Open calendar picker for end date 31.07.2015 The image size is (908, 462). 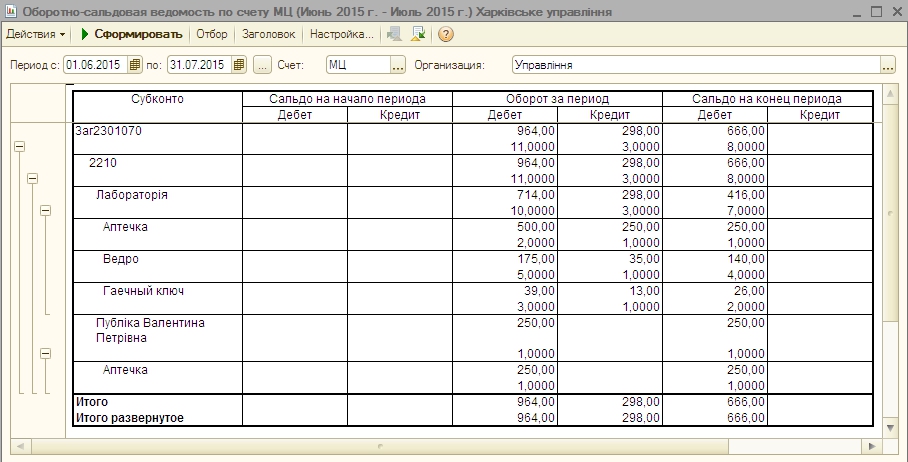[x=239, y=65]
